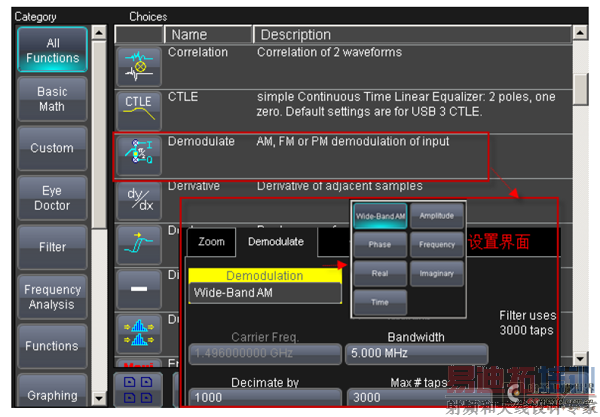
Task: Click the Choices list scrollbar thumb
Action: tap(580, 88)
